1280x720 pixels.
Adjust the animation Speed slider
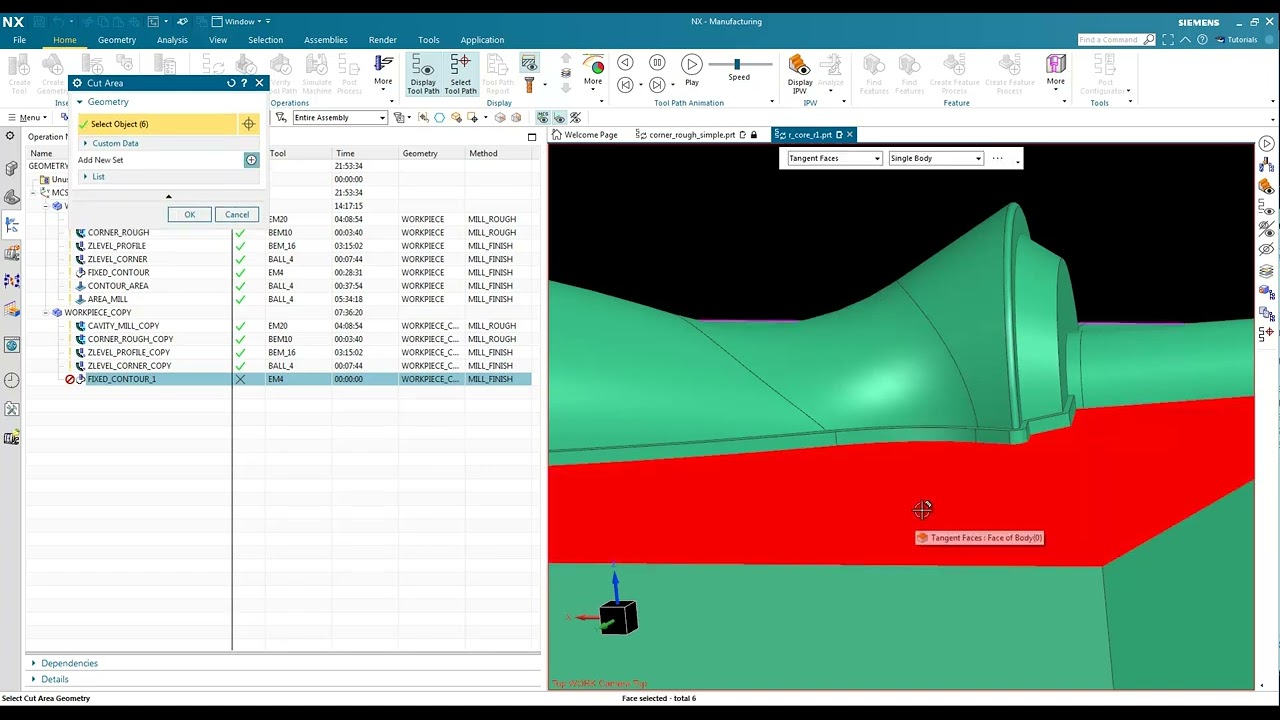738,64
